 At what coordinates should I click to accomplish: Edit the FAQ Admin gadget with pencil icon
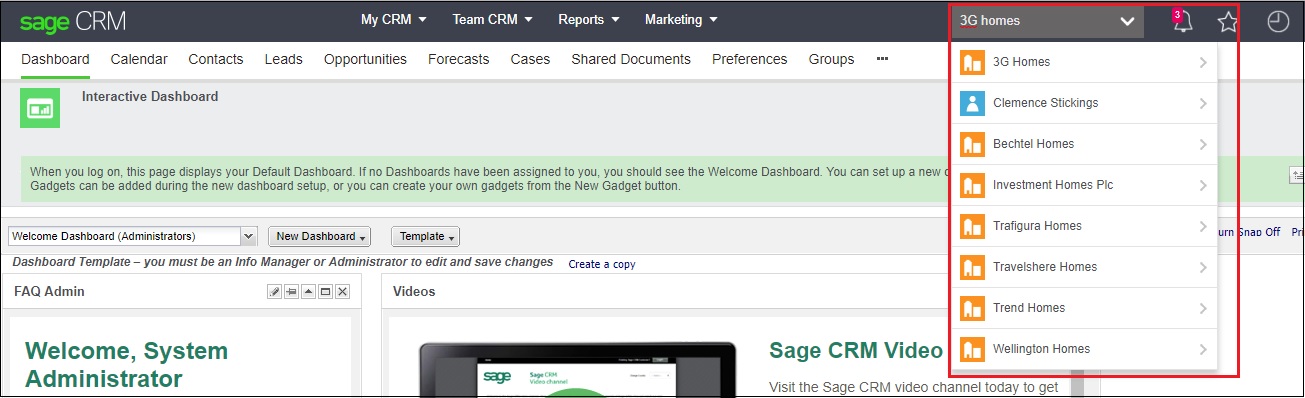click(275, 291)
